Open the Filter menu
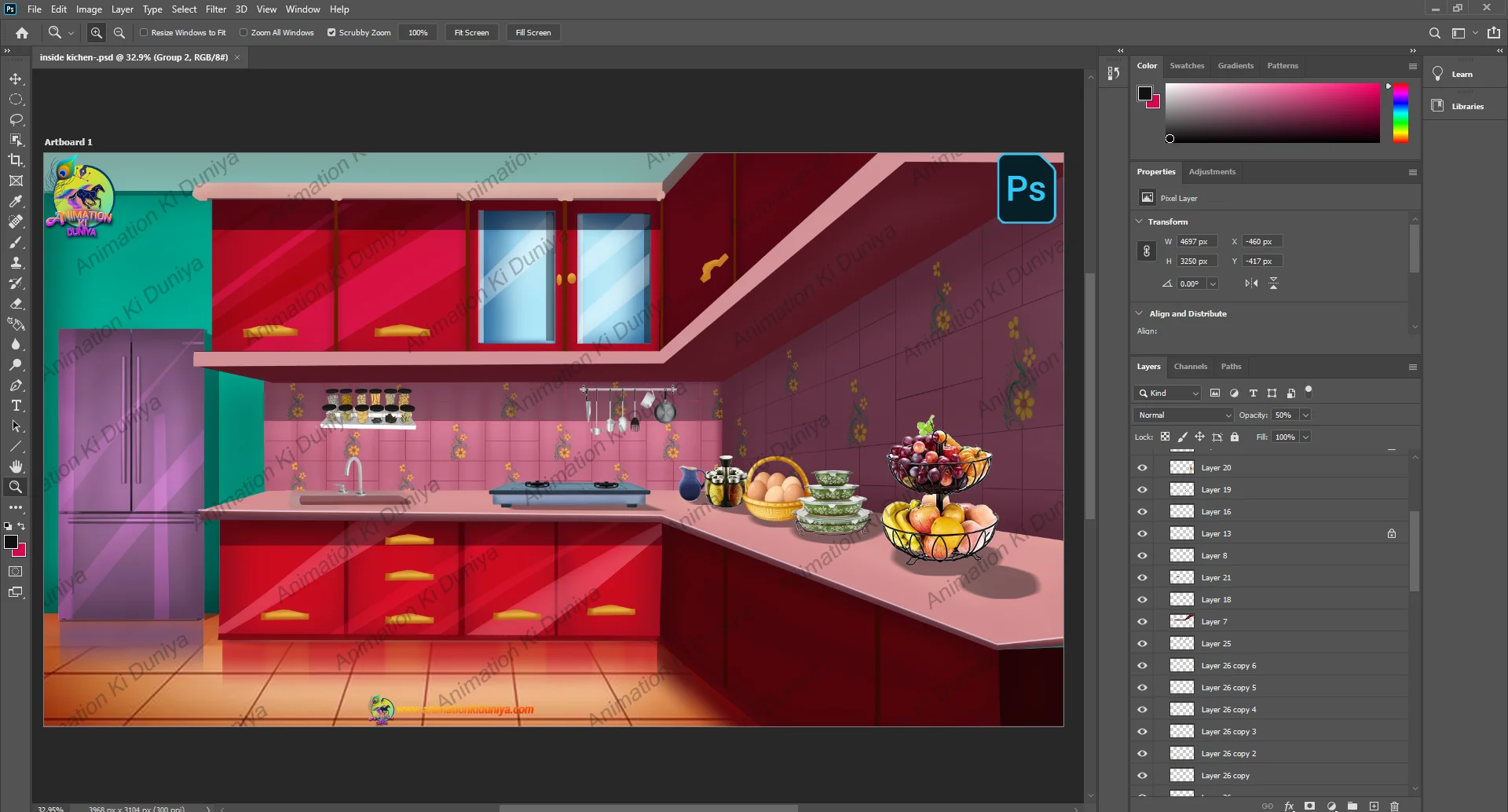1508x812 pixels. tap(215, 9)
